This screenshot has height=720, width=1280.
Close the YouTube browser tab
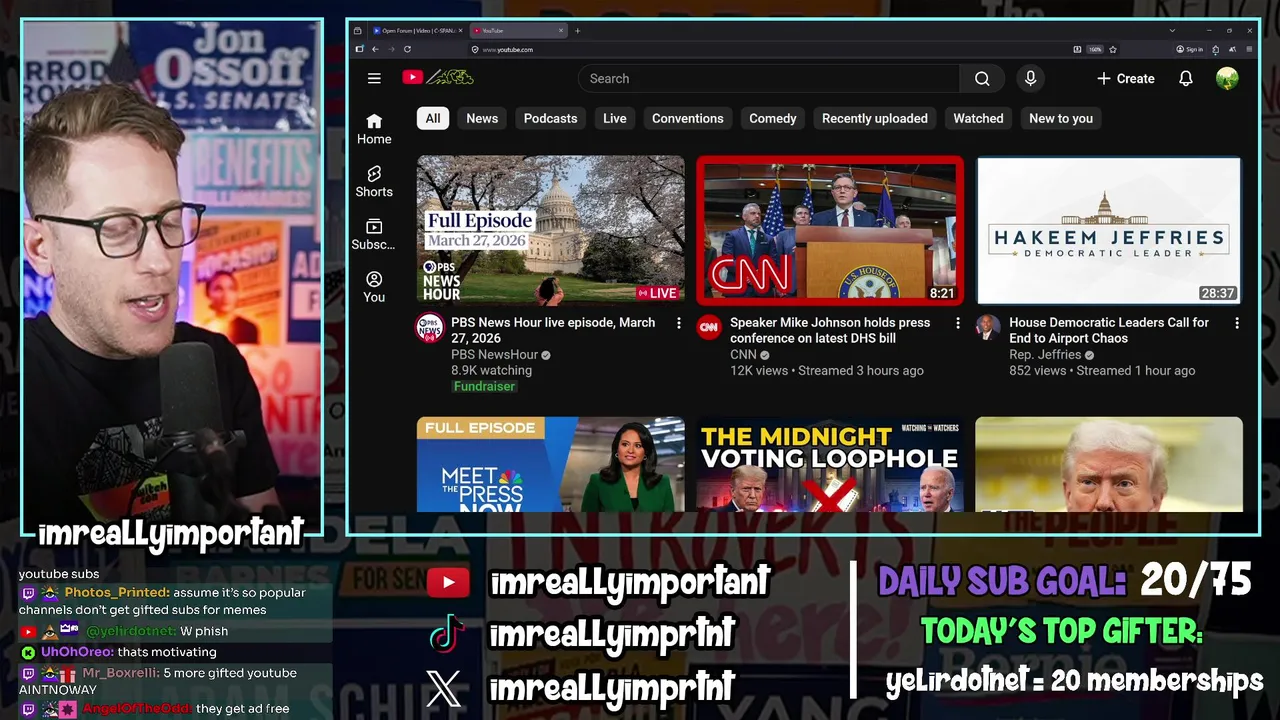click(x=561, y=31)
